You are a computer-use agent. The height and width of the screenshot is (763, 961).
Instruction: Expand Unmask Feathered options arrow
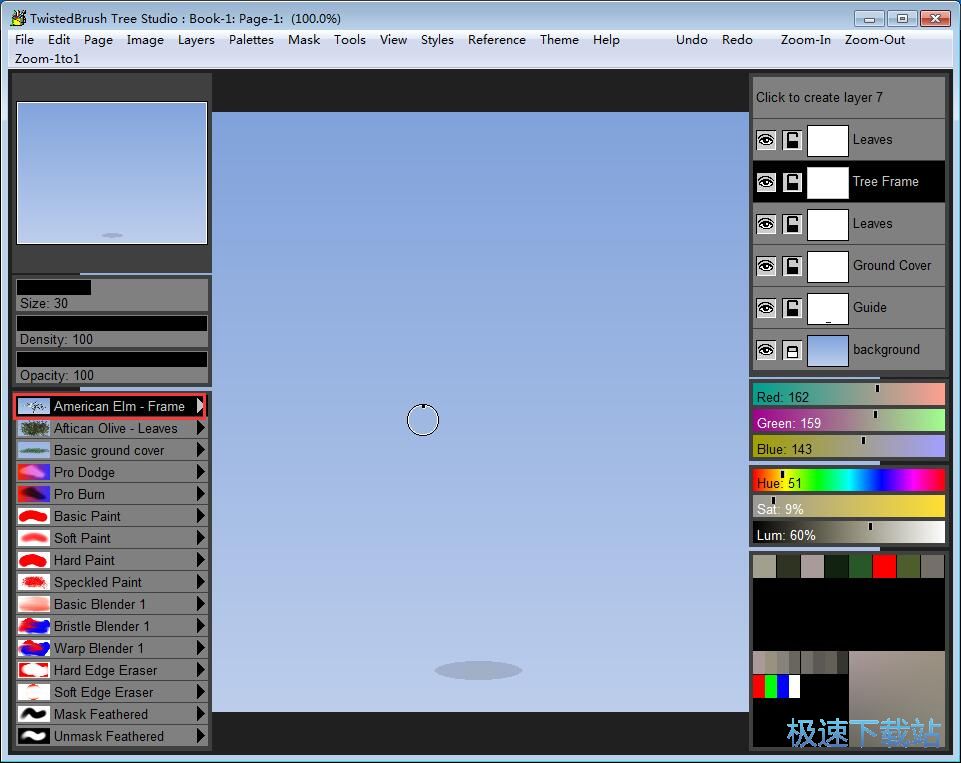pyautogui.click(x=200, y=736)
